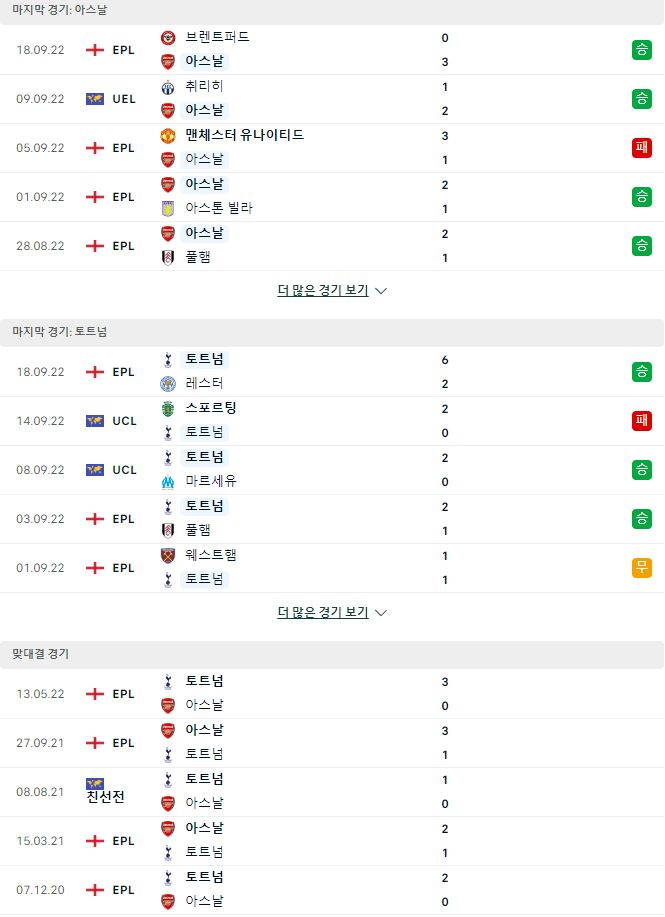
Task: Click the UEL competition flag icon
Action: 95,99
